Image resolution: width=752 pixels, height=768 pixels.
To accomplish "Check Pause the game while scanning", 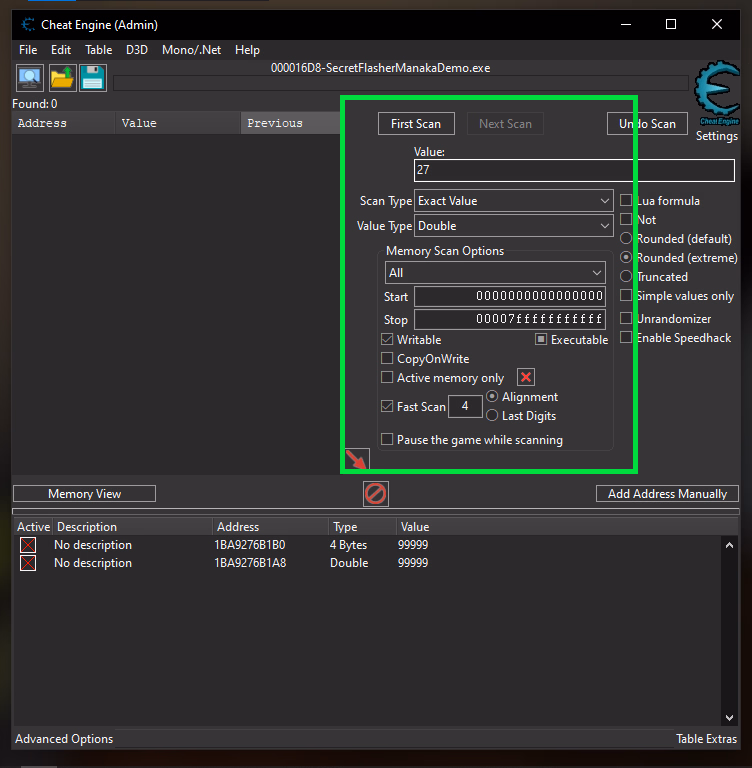I will 387,439.
